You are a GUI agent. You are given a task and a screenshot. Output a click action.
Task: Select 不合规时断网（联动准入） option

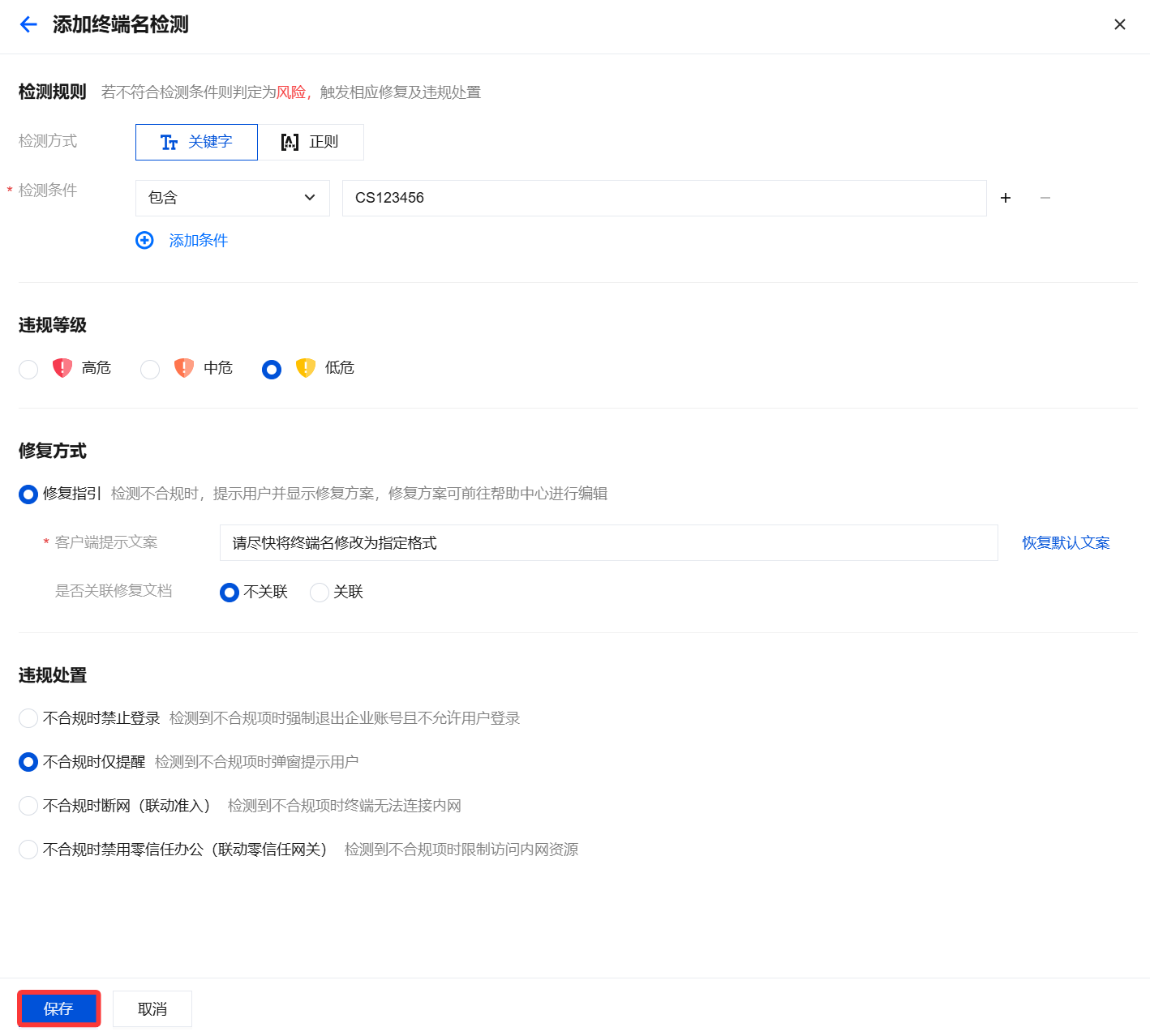(x=28, y=806)
